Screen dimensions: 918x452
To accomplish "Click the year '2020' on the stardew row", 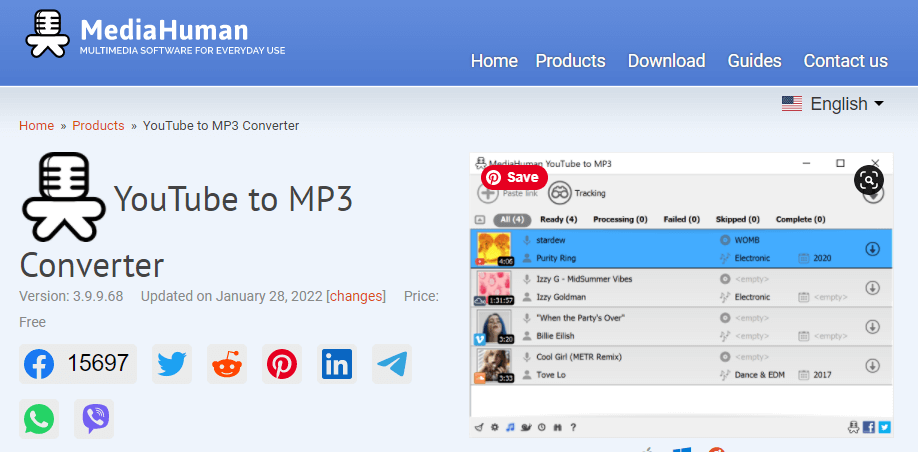I will click(x=822, y=258).
